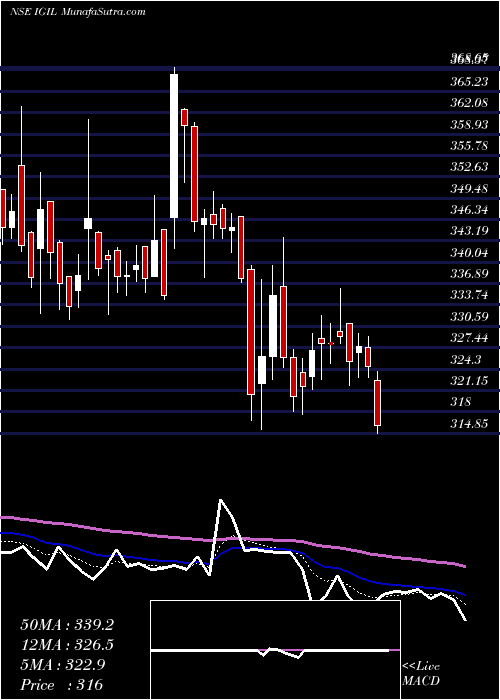Select the 355.78 price axis value
The width and height of the screenshot is (500, 700).
469,146
